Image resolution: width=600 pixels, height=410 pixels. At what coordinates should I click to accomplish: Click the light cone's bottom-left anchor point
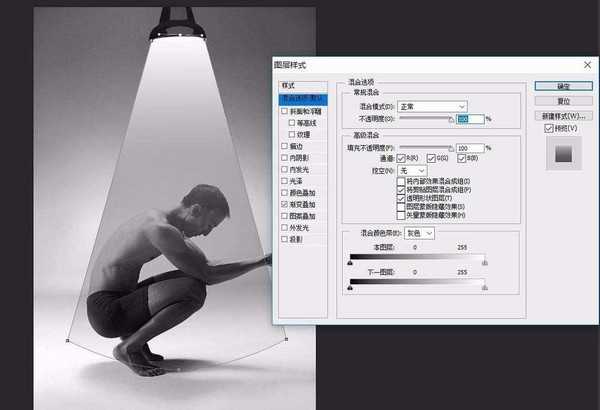point(68,340)
